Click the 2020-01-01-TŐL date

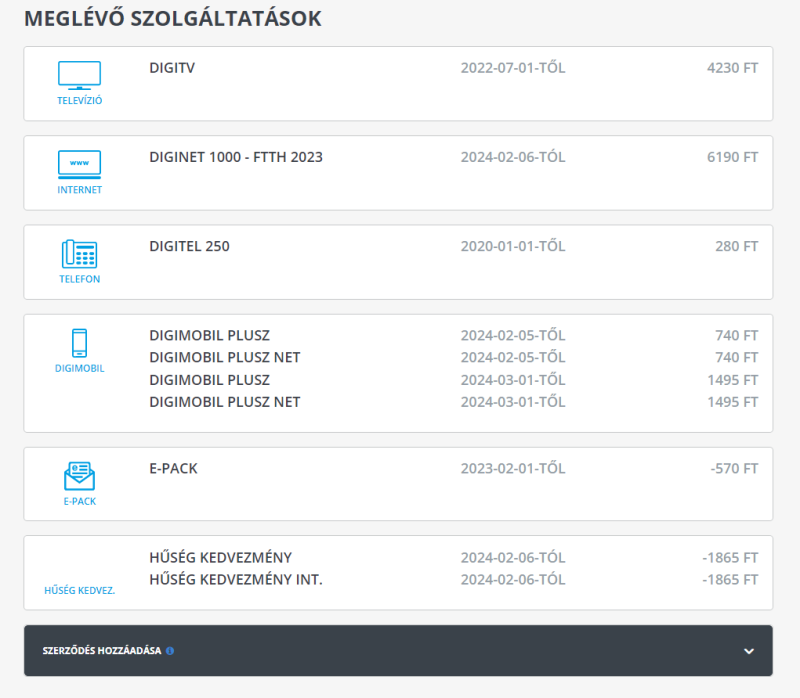click(x=513, y=246)
